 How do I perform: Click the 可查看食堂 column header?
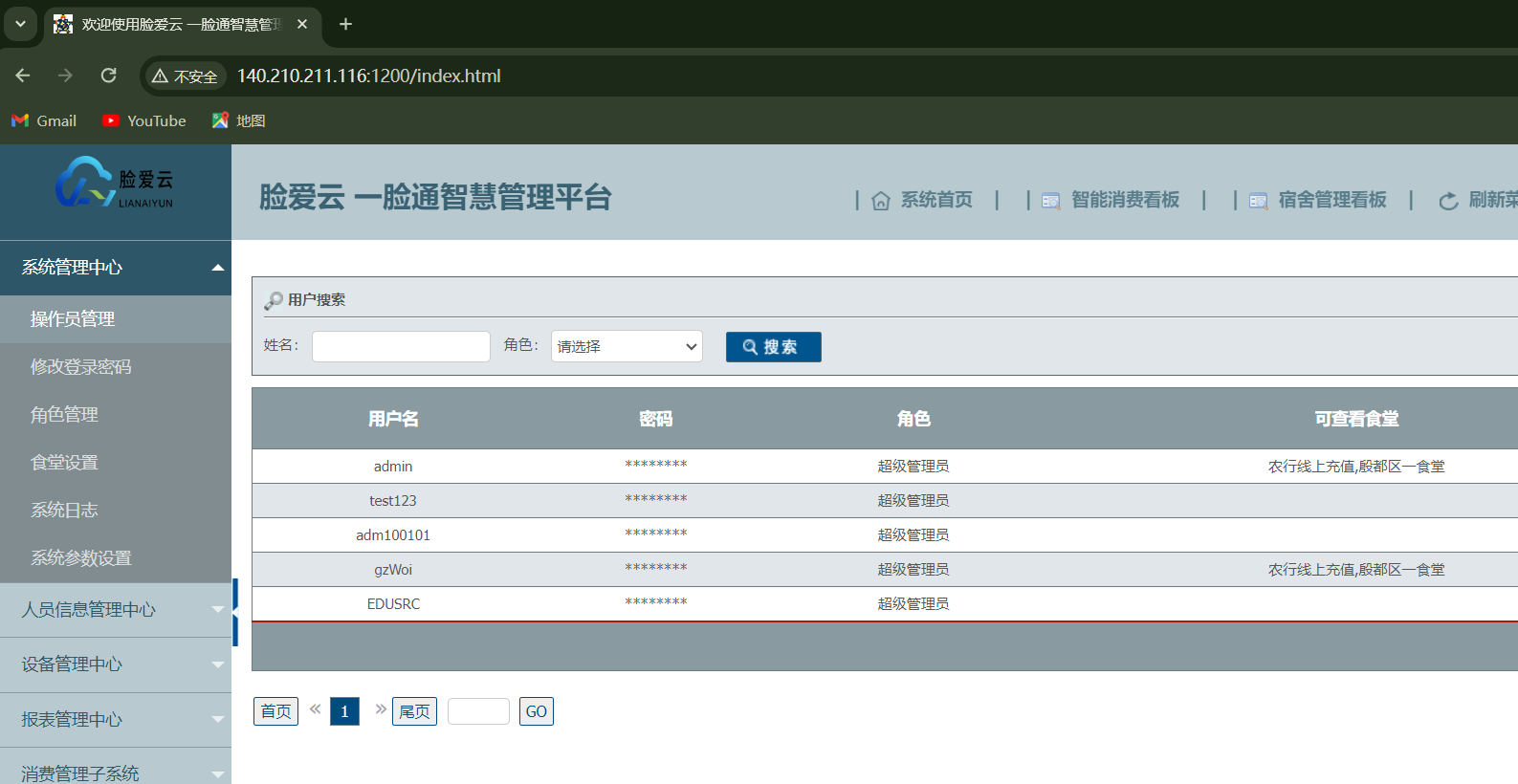1356,419
